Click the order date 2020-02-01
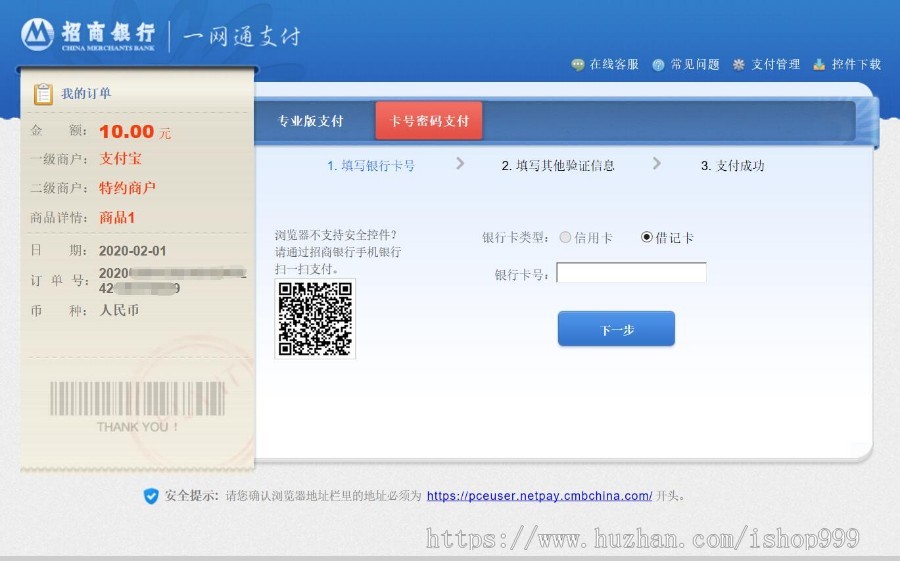Image resolution: width=900 pixels, height=561 pixels. pos(133,251)
